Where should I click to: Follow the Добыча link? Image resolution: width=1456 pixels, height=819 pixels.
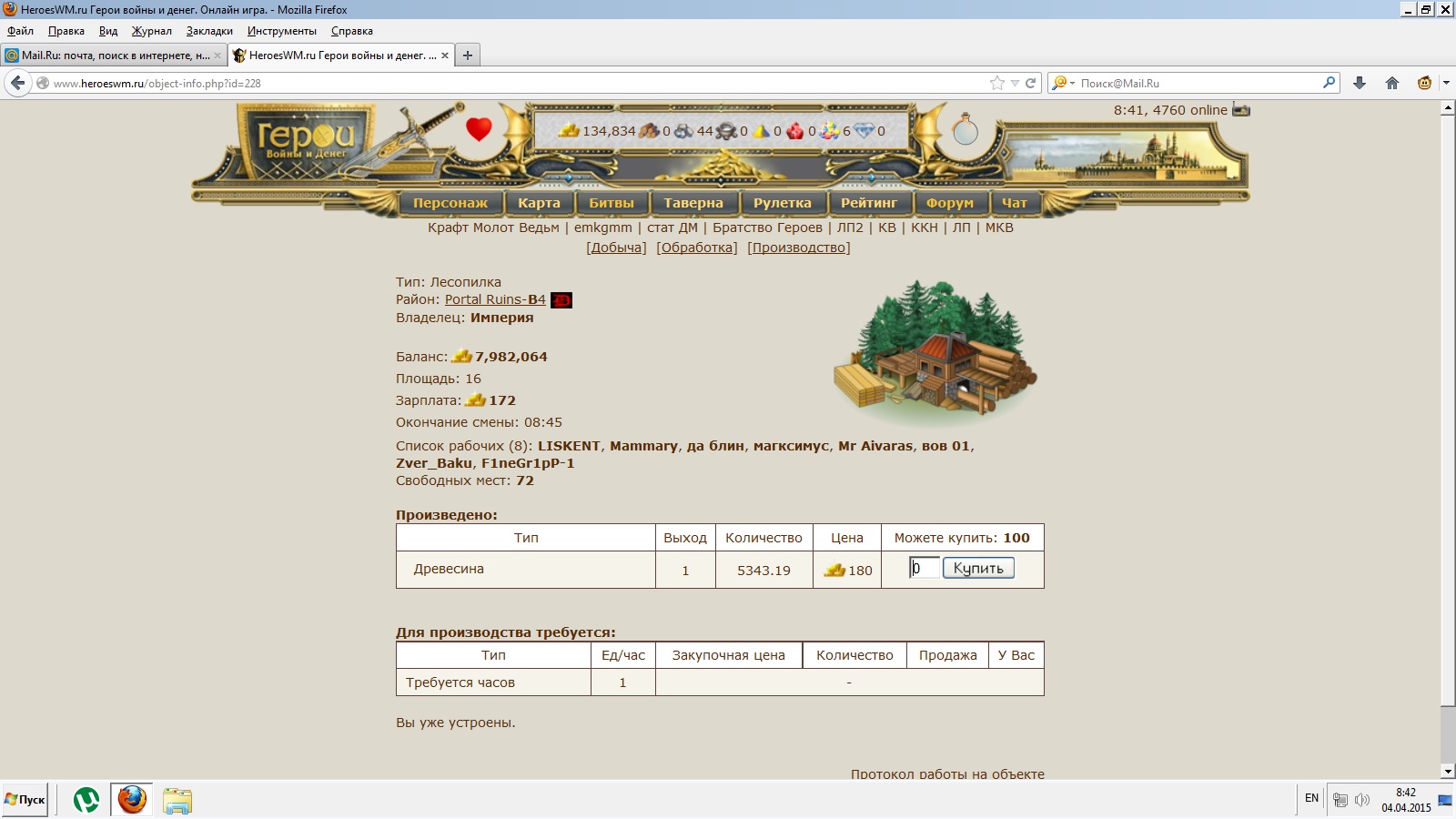pos(617,248)
